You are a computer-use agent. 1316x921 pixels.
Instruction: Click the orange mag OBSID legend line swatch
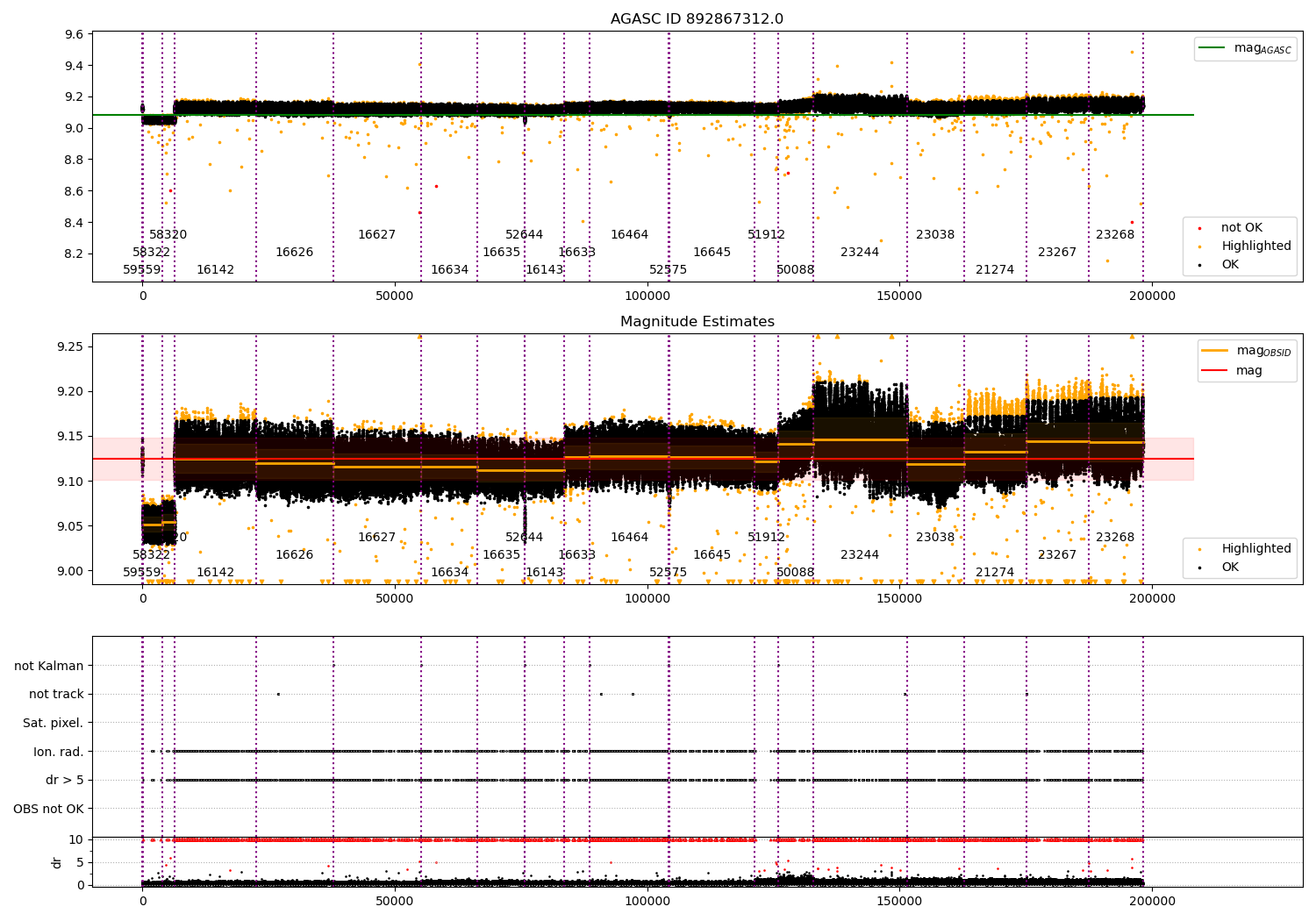(x=1215, y=351)
